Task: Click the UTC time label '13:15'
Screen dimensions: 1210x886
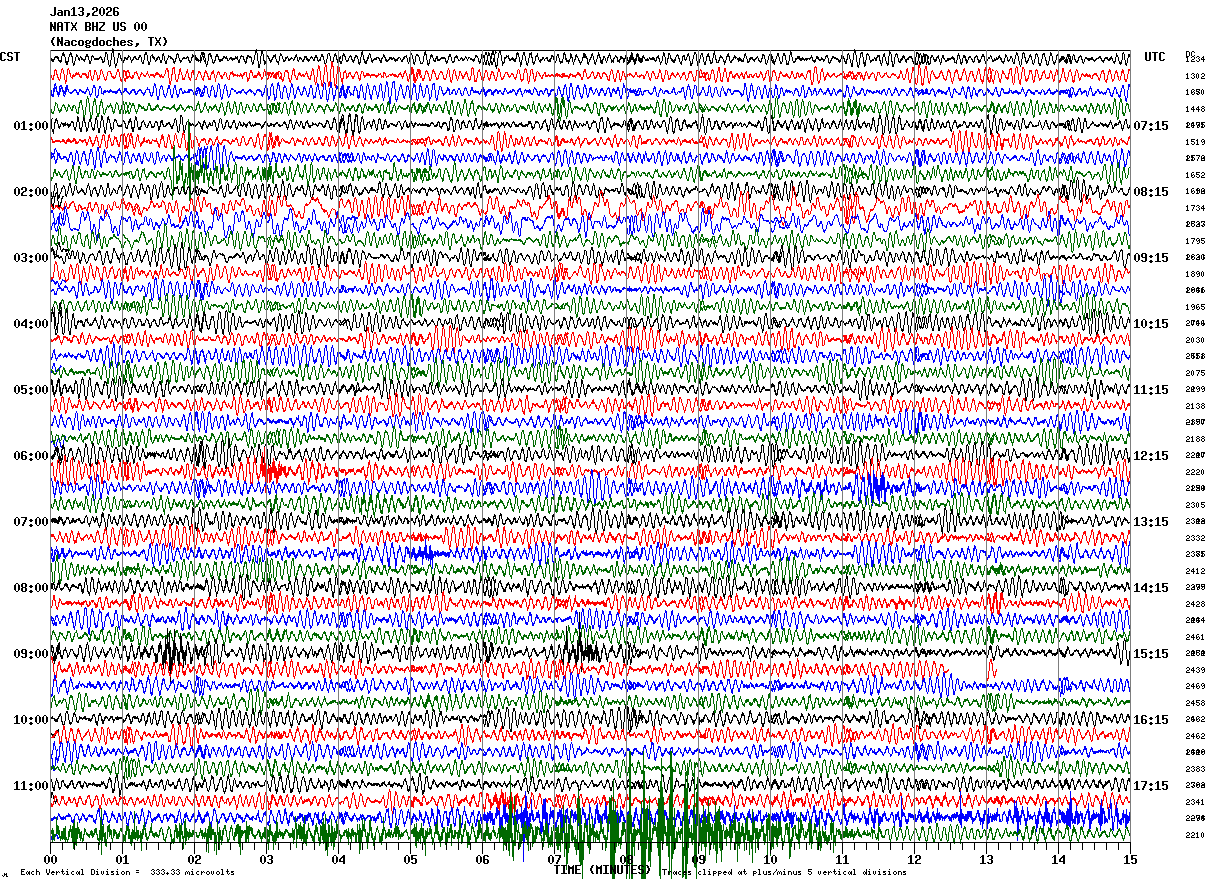Action: (x=1151, y=522)
